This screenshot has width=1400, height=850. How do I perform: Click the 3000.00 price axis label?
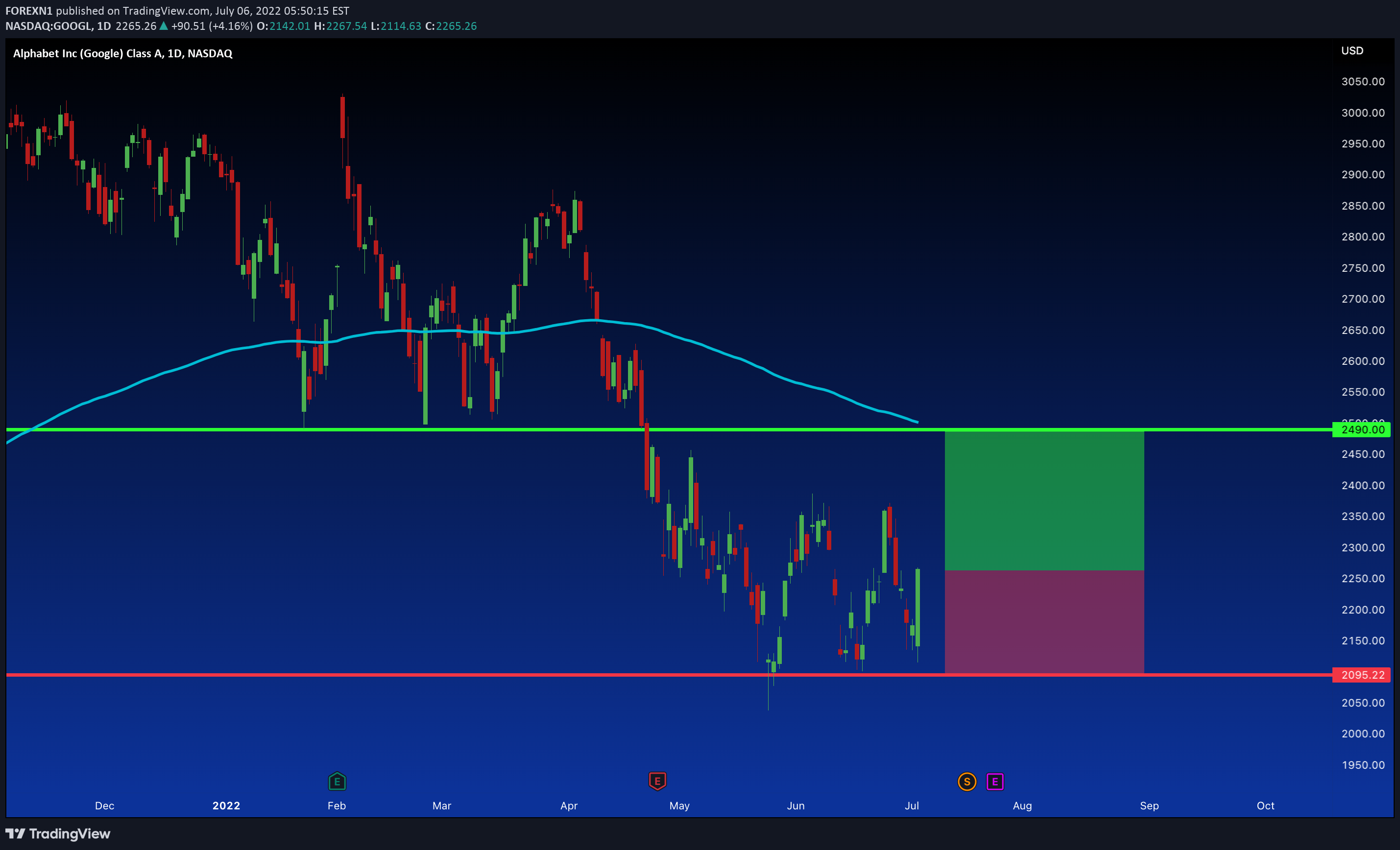[1363, 113]
